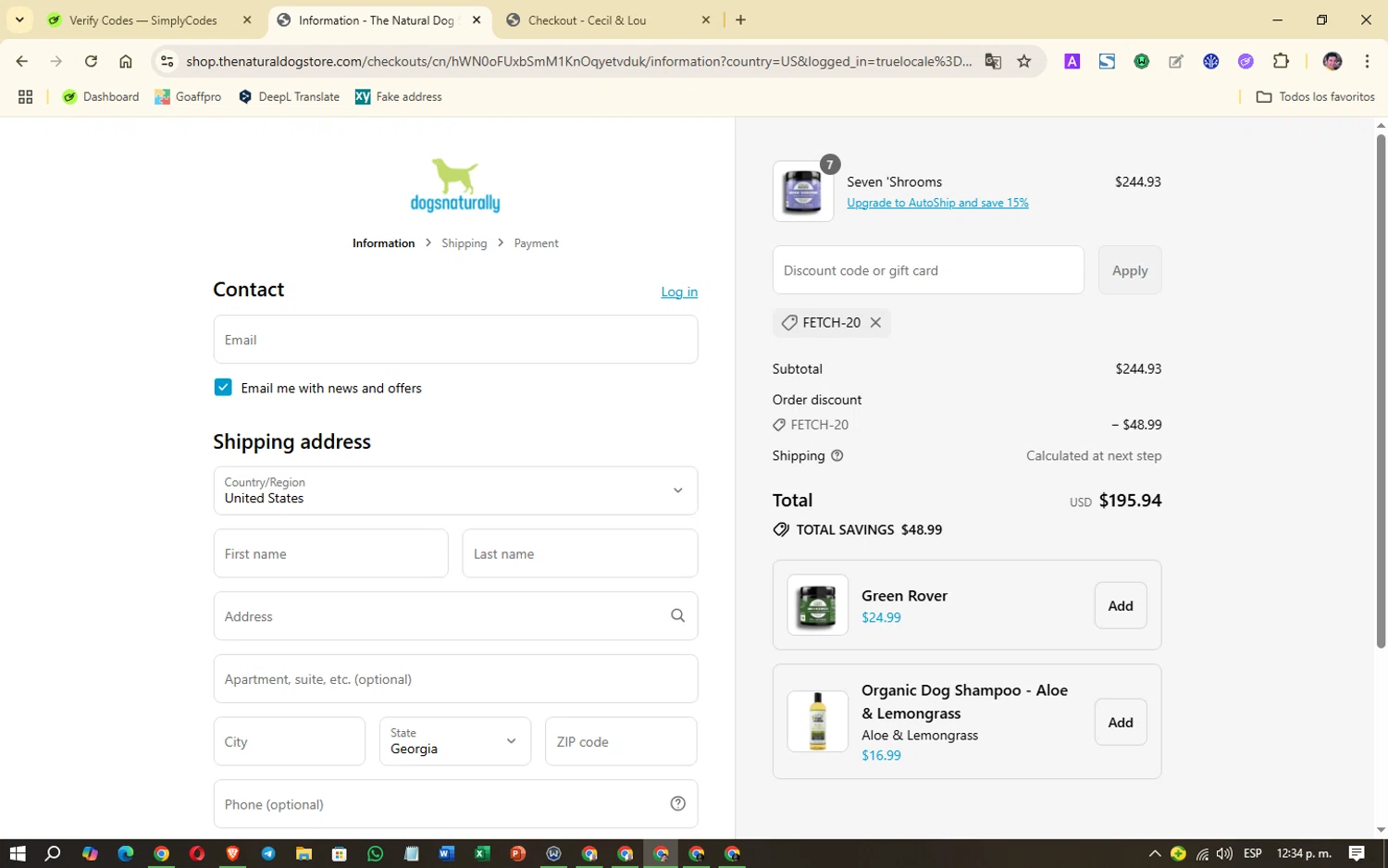The height and width of the screenshot is (868, 1388).
Task: Open Brave browser from taskbar
Action: pos(232,853)
